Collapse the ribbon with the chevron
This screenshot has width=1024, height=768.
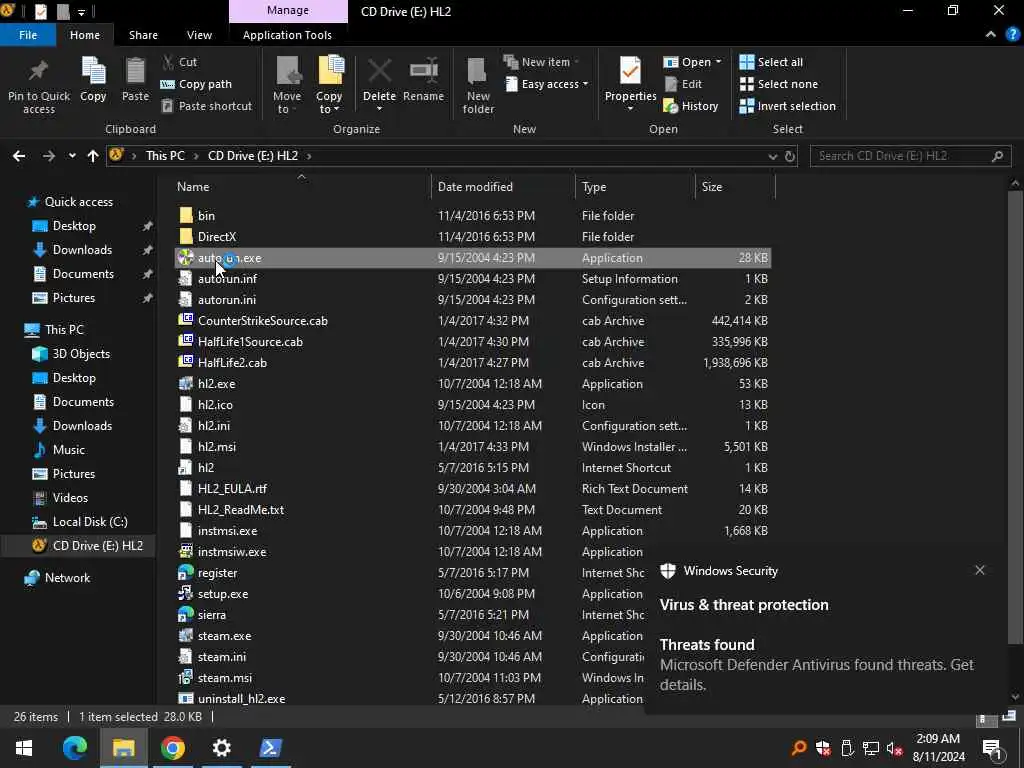coord(991,35)
